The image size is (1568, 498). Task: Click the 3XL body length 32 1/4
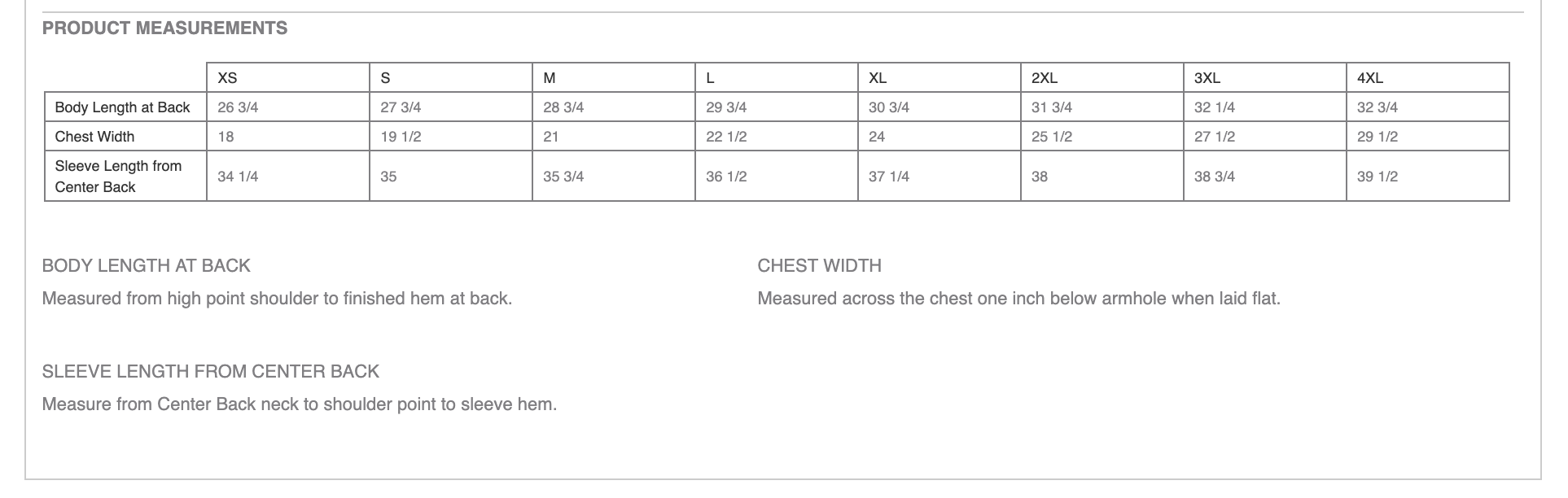[1215, 107]
